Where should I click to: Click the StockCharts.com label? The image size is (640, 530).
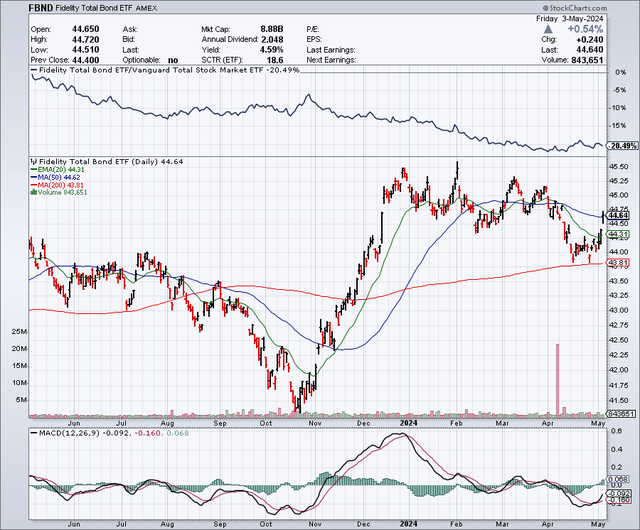575,8
